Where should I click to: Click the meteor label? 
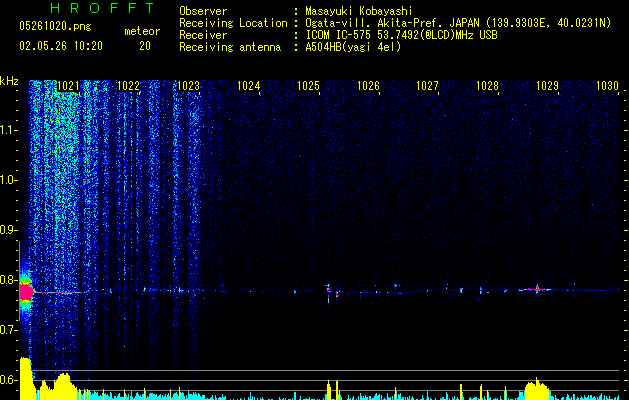click(x=142, y=31)
